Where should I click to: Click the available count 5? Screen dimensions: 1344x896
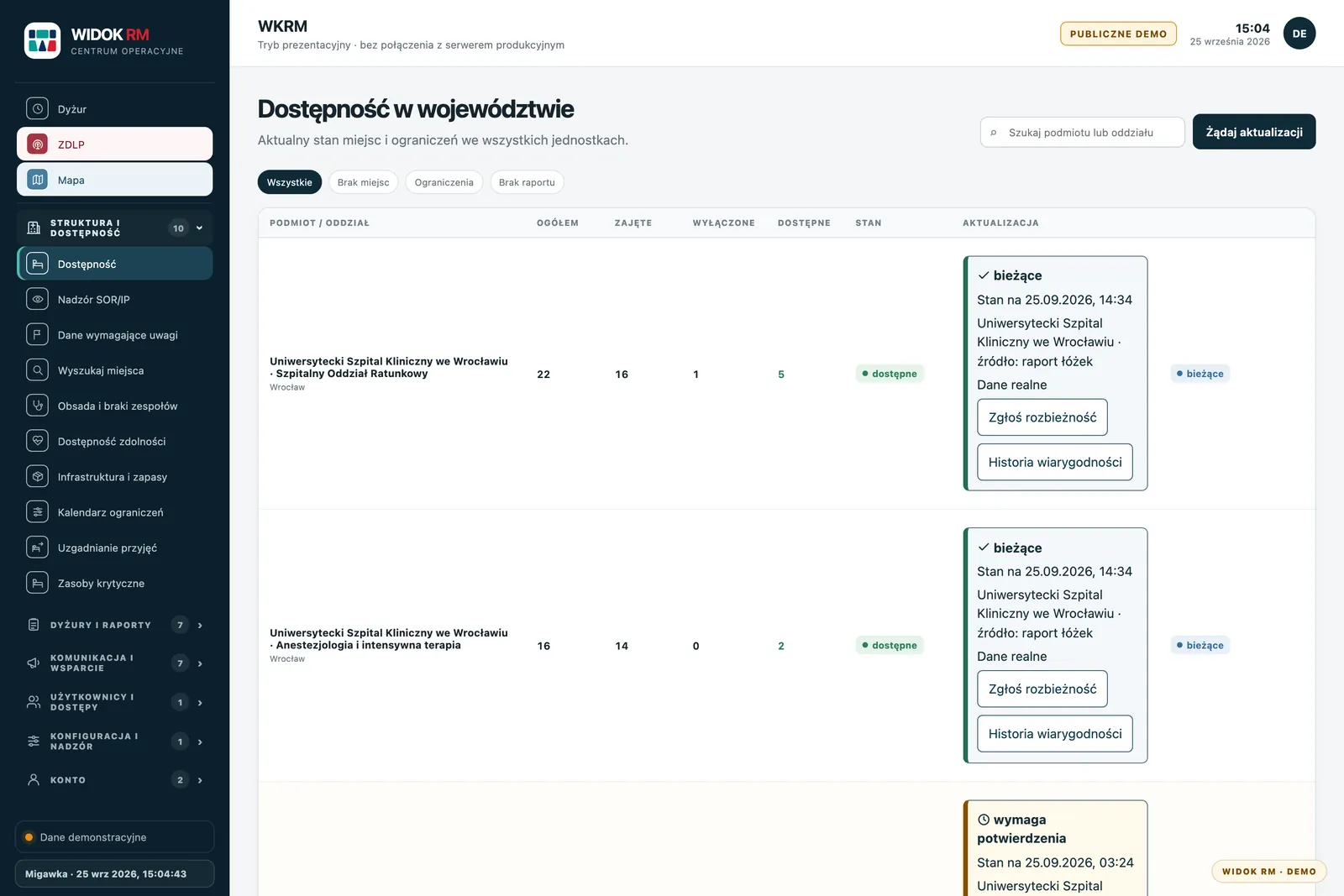(781, 375)
